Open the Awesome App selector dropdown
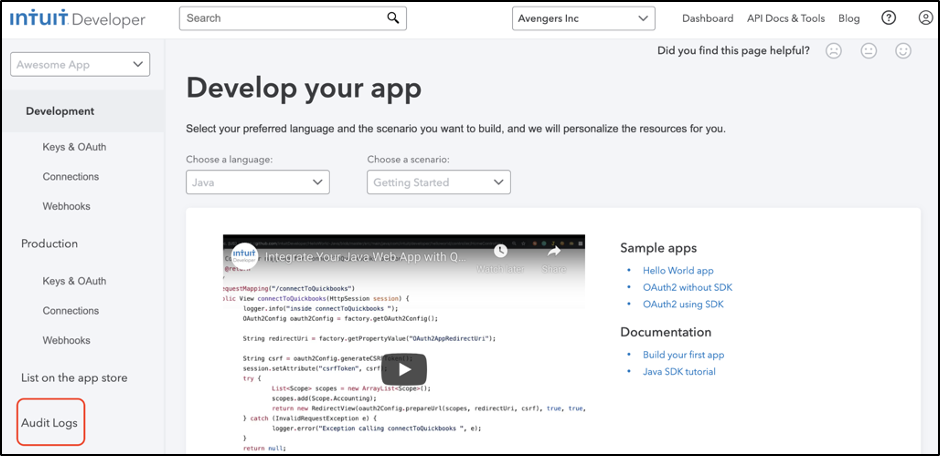Screen dimensions: 940x456 tap(80, 65)
